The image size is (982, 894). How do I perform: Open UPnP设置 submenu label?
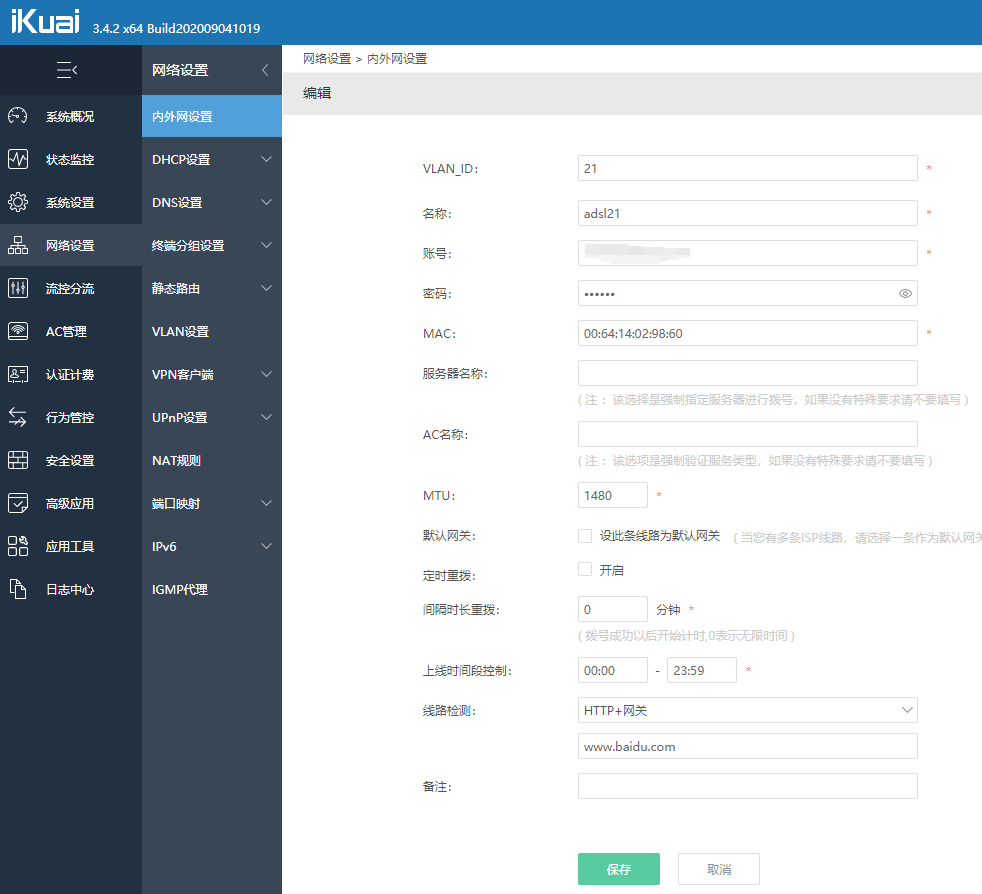180,417
